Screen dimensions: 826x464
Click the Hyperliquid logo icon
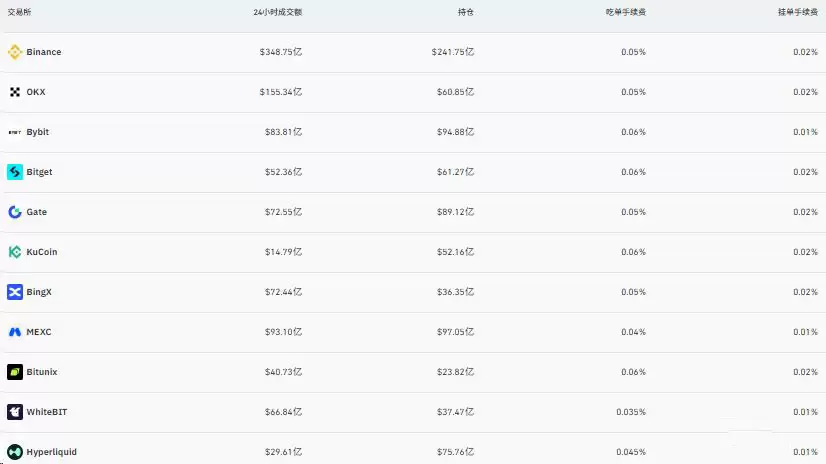coord(15,451)
